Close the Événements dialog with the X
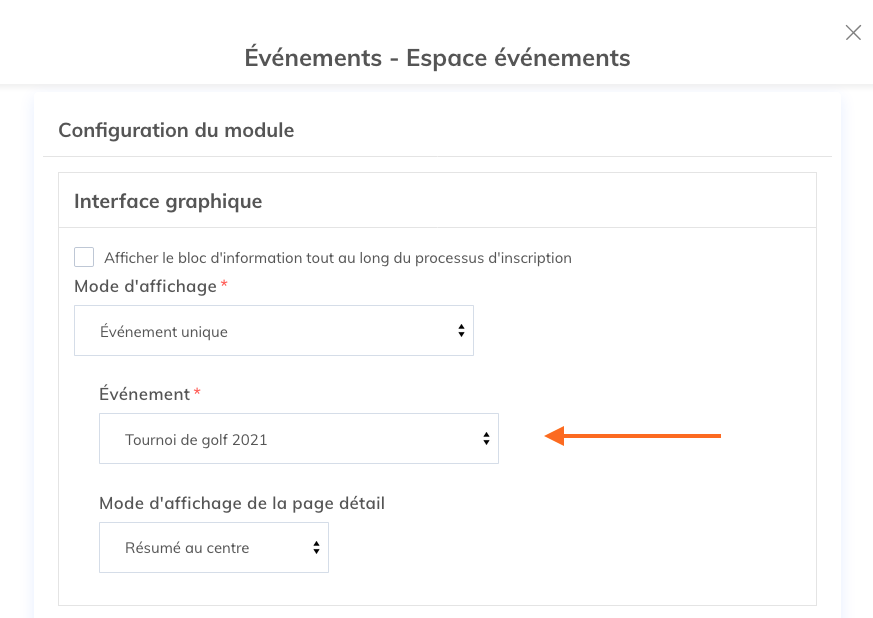Viewport: 873px width, 618px height. tap(852, 32)
